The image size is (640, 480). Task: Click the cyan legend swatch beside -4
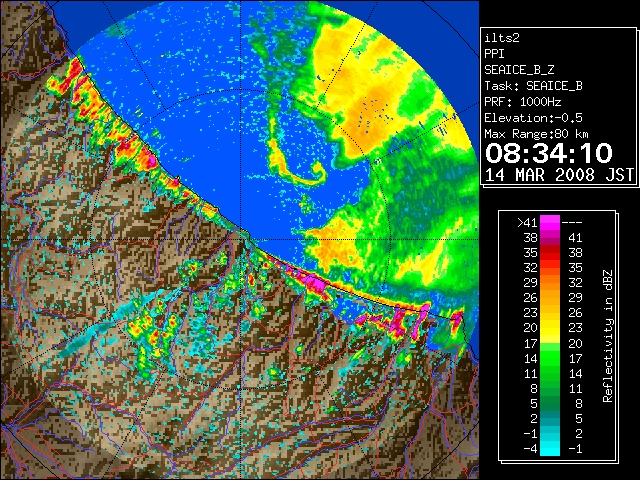[x=550, y=448]
